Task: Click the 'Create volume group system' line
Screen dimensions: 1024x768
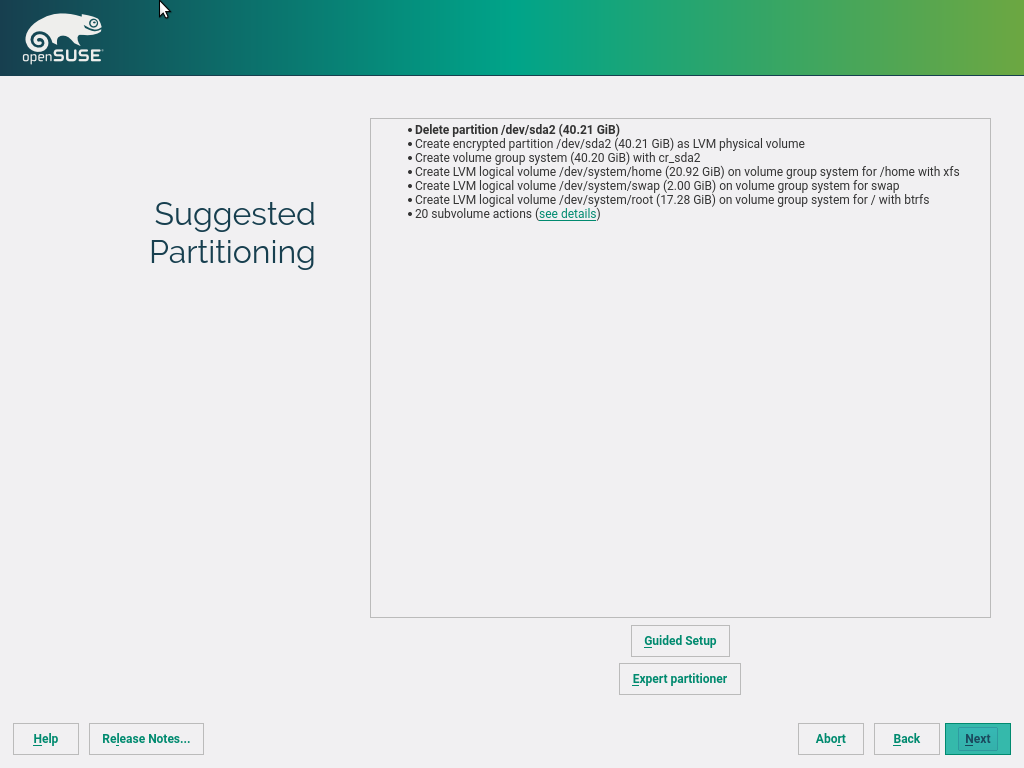Action: point(557,158)
